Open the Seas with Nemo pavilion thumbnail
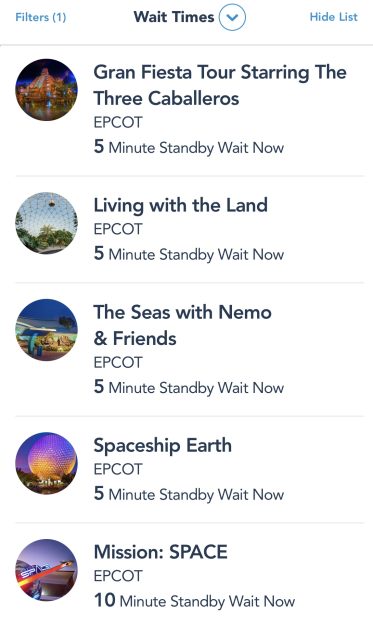This screenshot has height=625, width=373. [47, 330]
